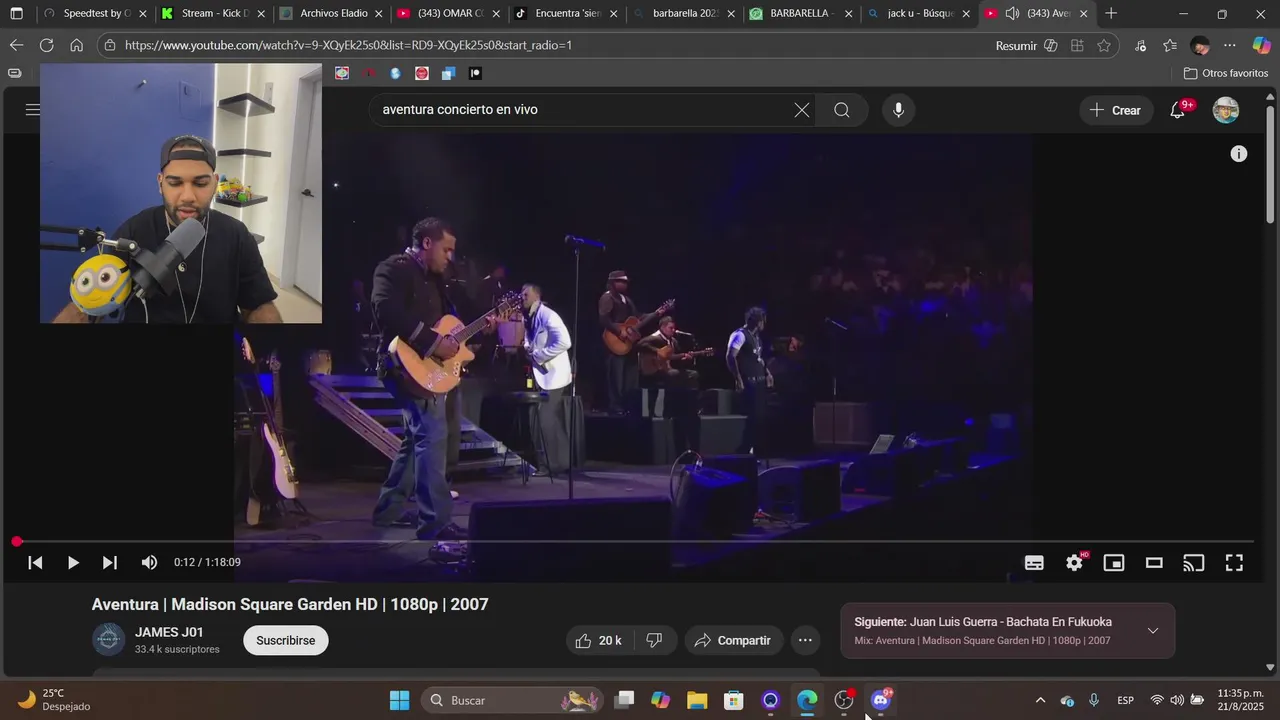Click the address bar URL
Image resolution: width=1280 pixels, height=720 pixels.
(348, 45)
